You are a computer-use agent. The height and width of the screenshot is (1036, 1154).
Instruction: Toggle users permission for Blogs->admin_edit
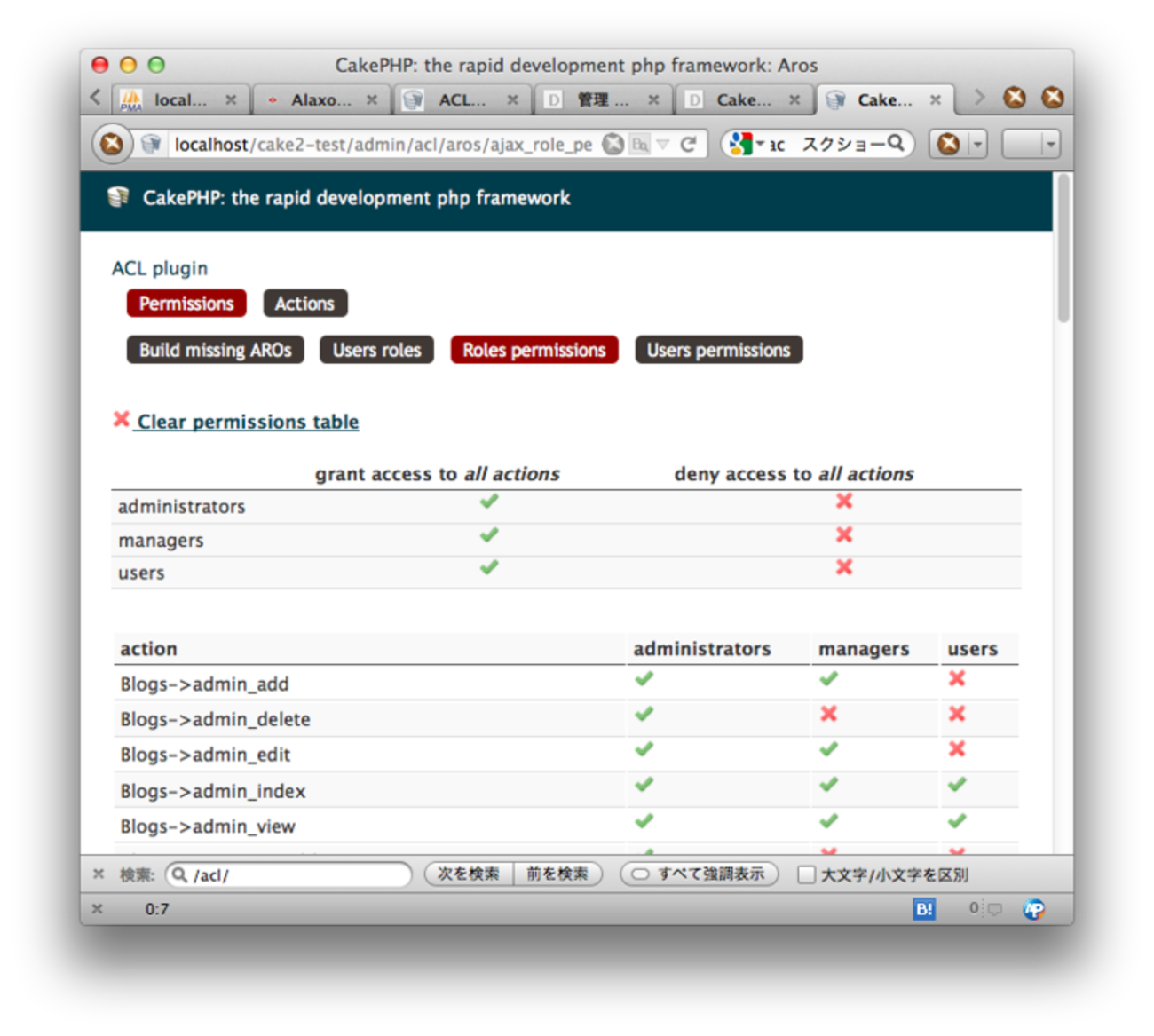click(x=957, y=749)
